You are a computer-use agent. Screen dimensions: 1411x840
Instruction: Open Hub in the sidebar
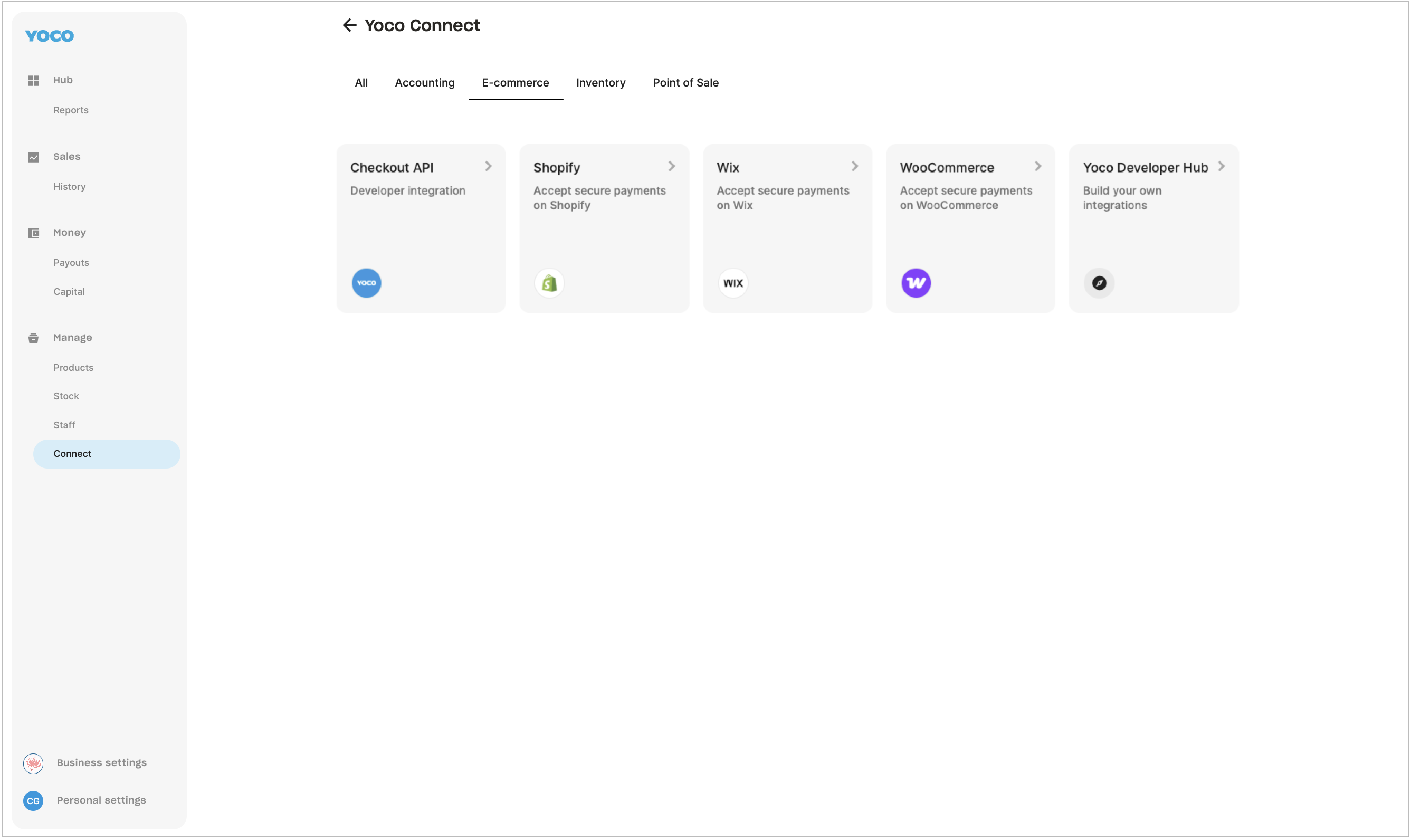(x=63, y=80)
